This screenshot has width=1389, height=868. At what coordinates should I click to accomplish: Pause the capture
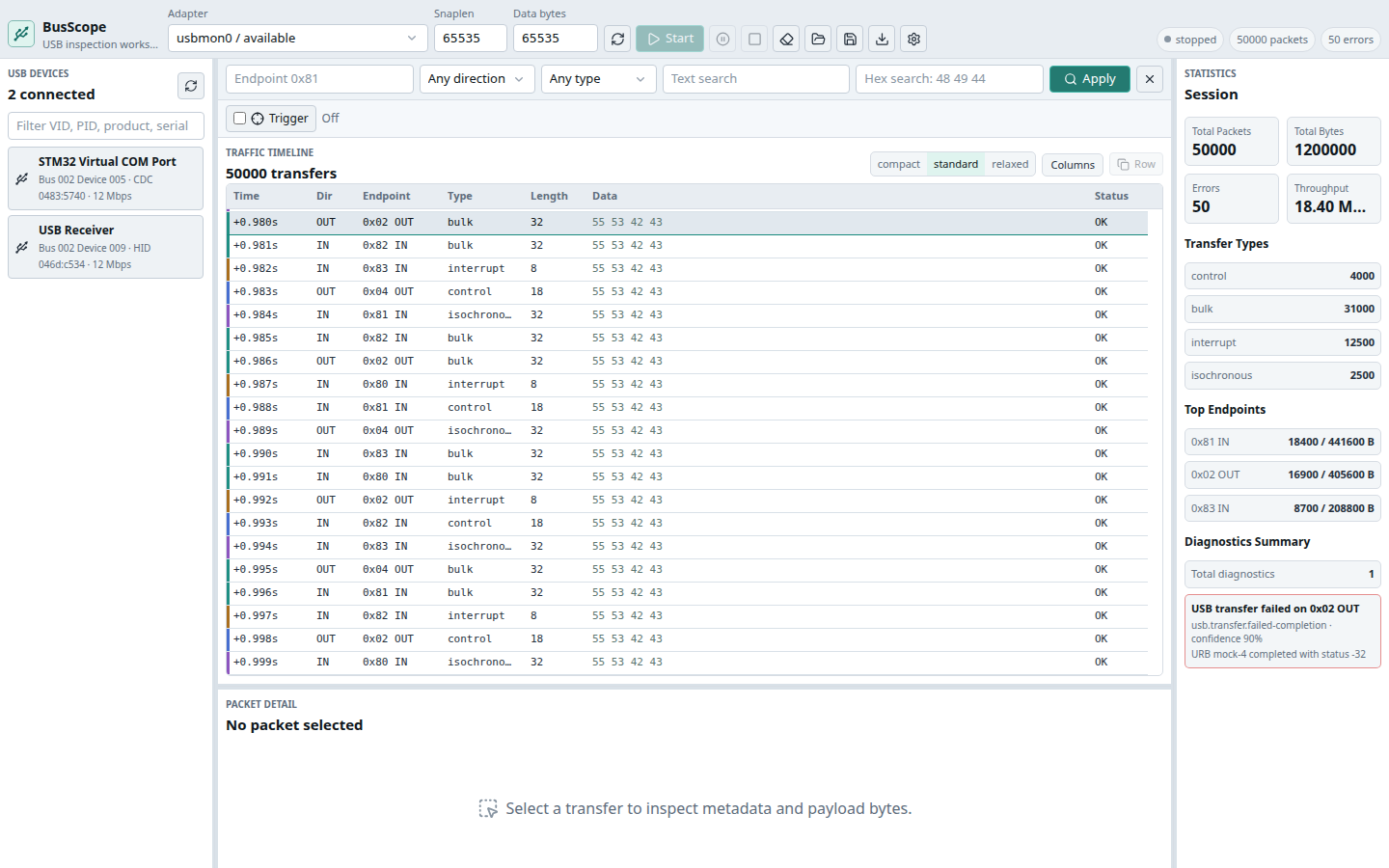(722, 39)
